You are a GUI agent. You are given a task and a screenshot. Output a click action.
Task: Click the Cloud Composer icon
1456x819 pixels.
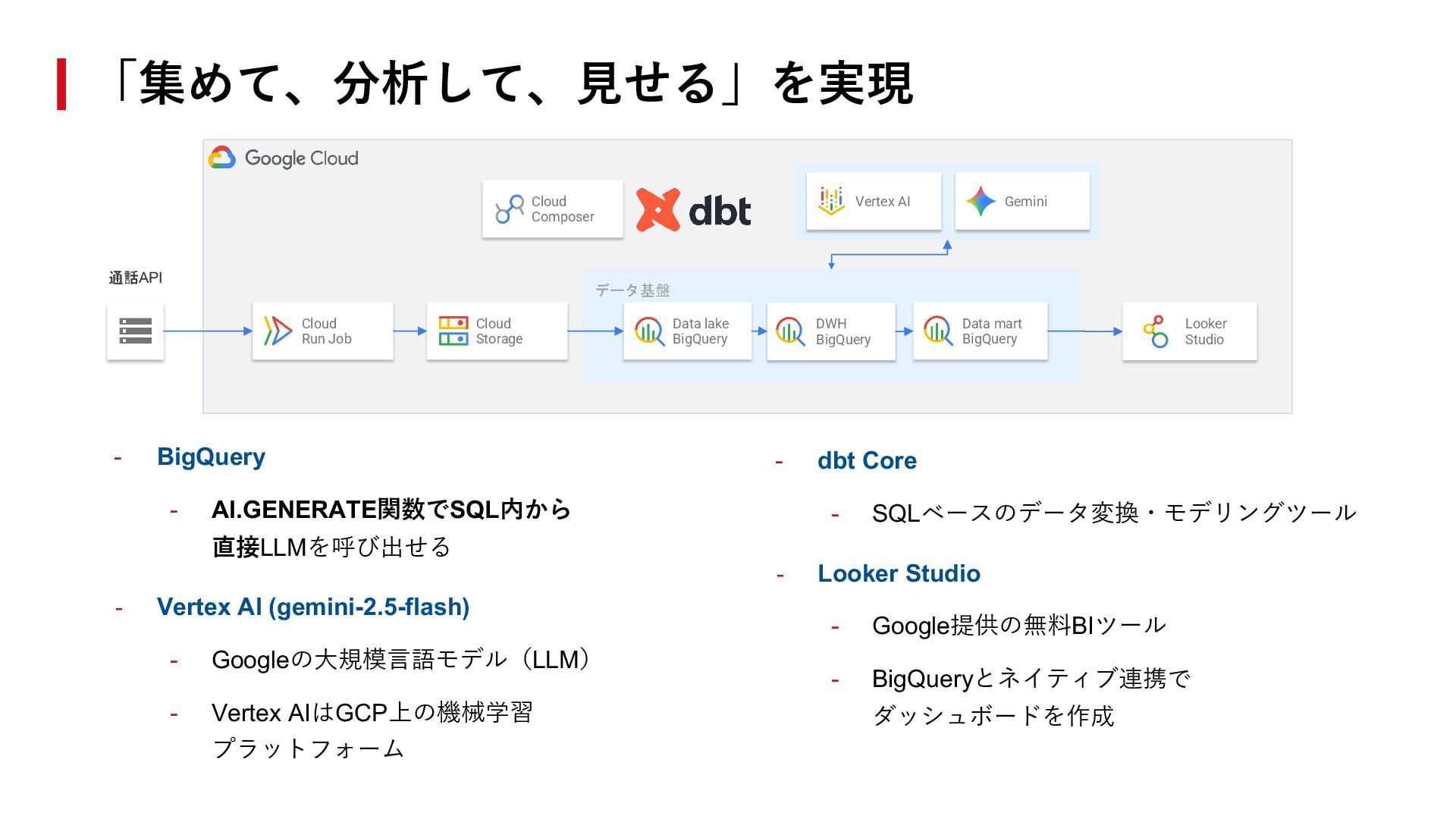pos(510,209)
